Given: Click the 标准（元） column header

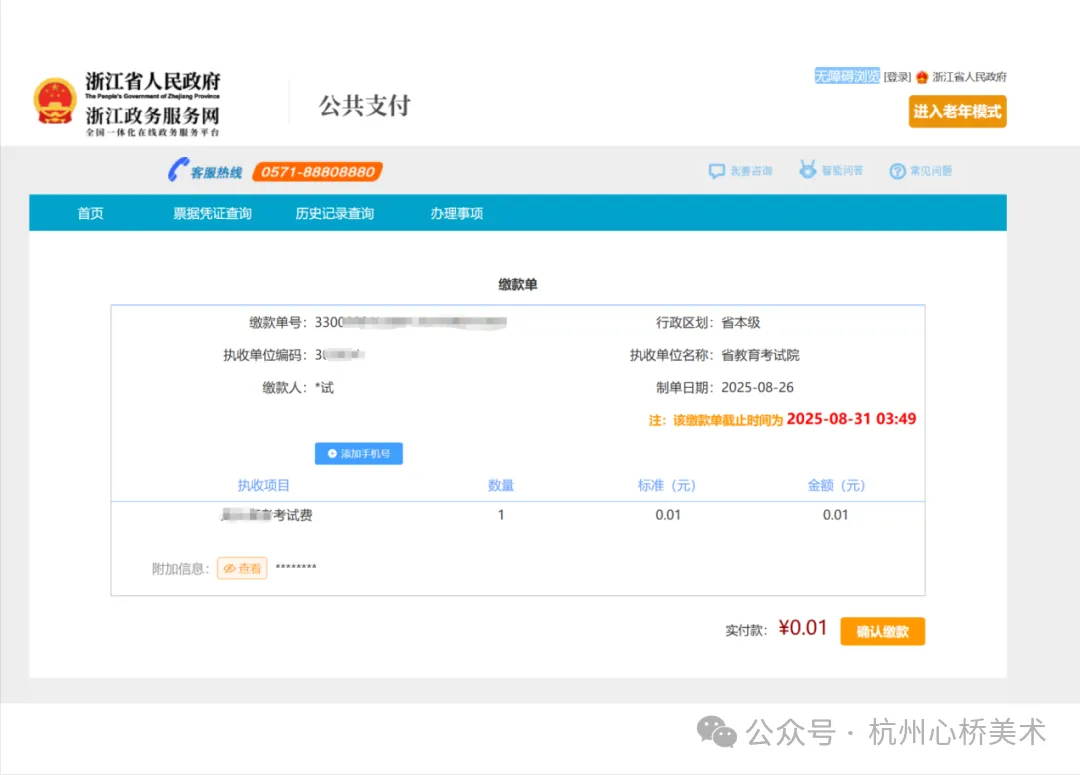Looking at the screenshot, I should [667, 486].
